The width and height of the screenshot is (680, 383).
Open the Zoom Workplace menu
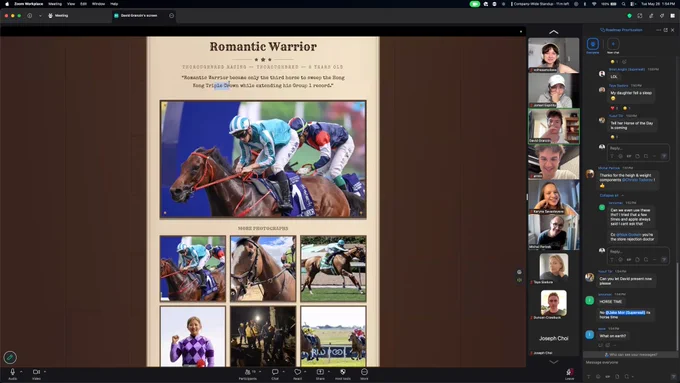tap(29, 4)
